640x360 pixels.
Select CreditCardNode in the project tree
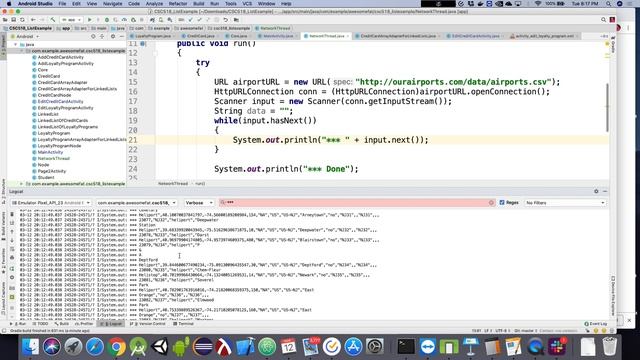click(54, 95)
